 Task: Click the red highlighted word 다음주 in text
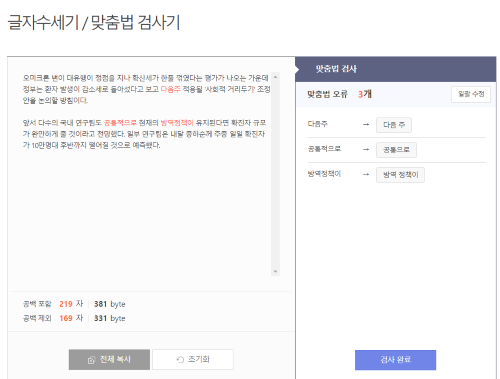[x=170, y=89]
